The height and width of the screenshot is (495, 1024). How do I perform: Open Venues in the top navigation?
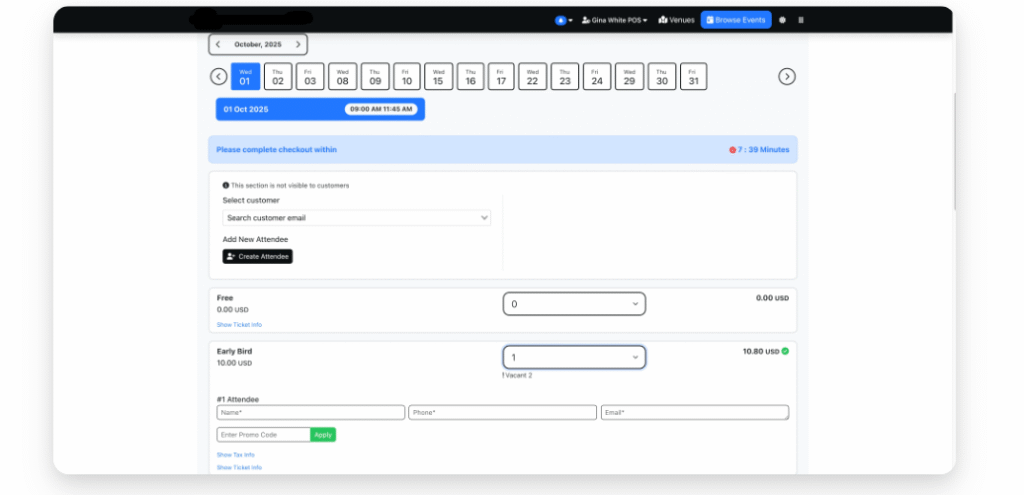coord(676,20)
